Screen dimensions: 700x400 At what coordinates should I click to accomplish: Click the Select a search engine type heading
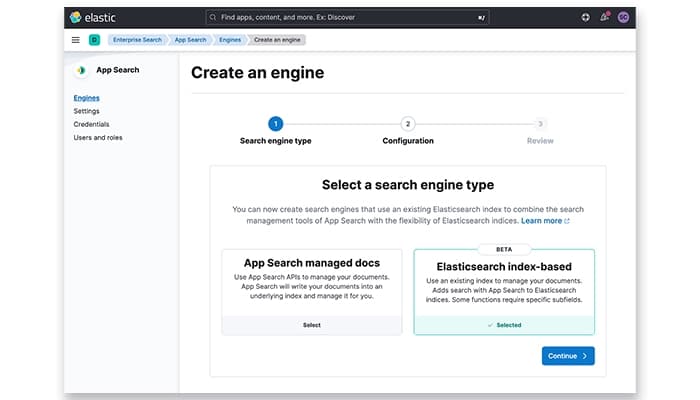(408, 185)
